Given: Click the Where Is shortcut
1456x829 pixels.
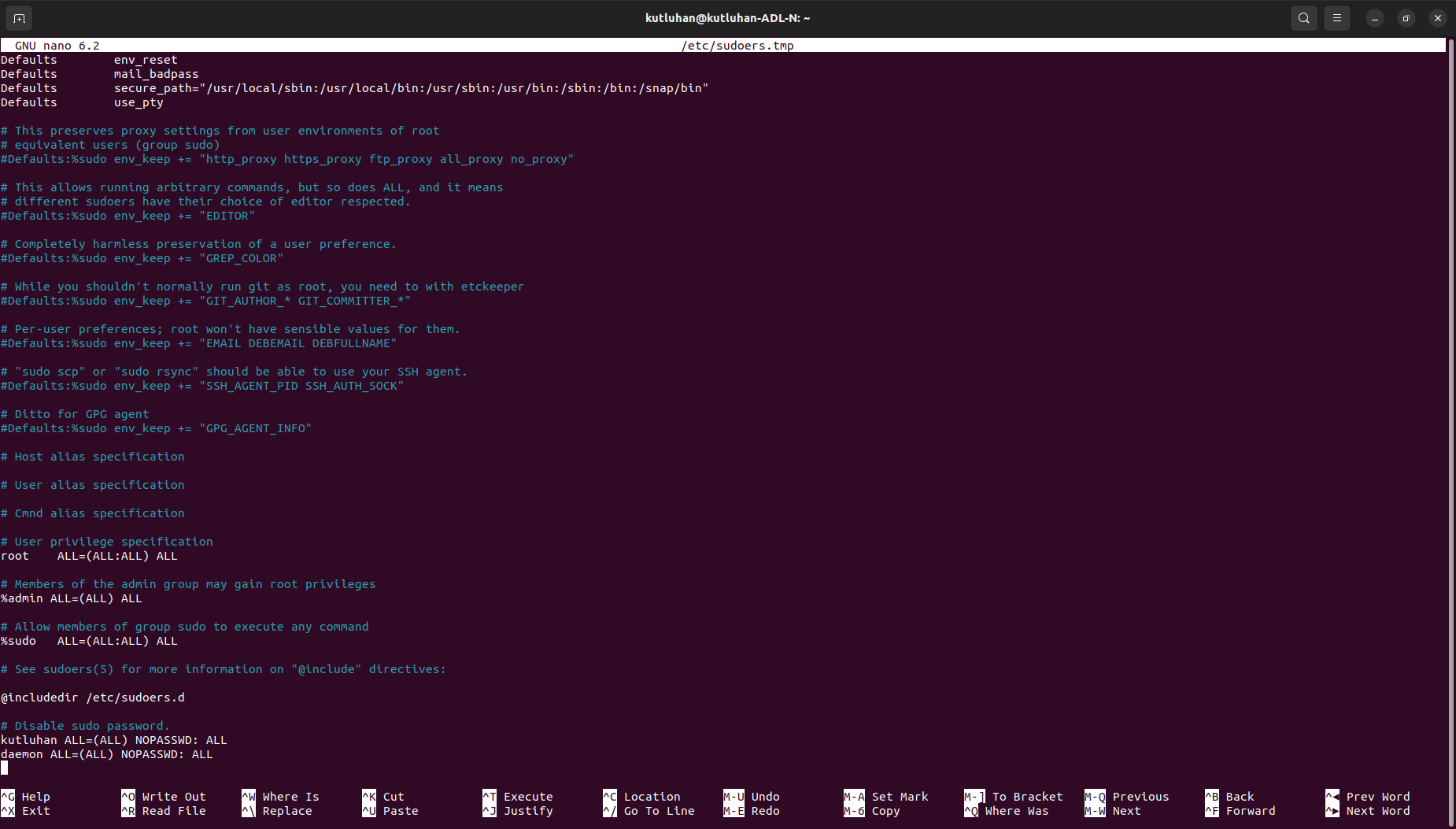Looking at the screenshot, I should click(290, 797).
